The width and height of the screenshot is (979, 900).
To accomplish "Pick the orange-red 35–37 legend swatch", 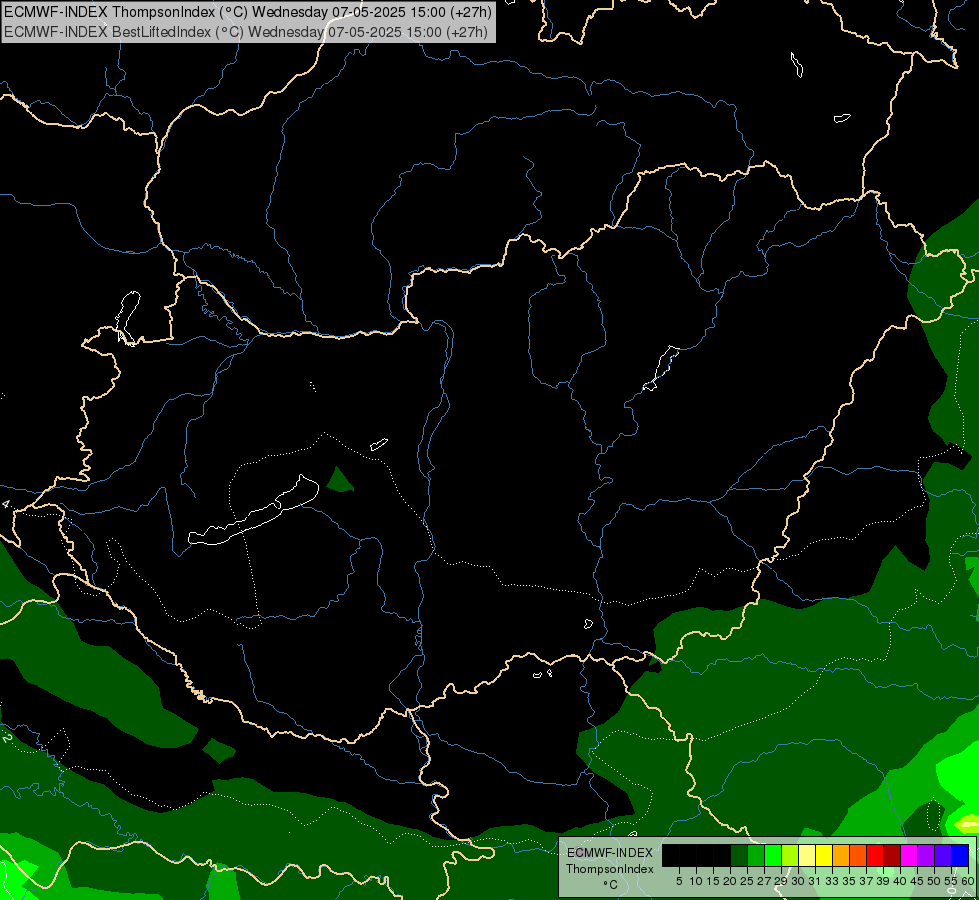I will (858, 855).
